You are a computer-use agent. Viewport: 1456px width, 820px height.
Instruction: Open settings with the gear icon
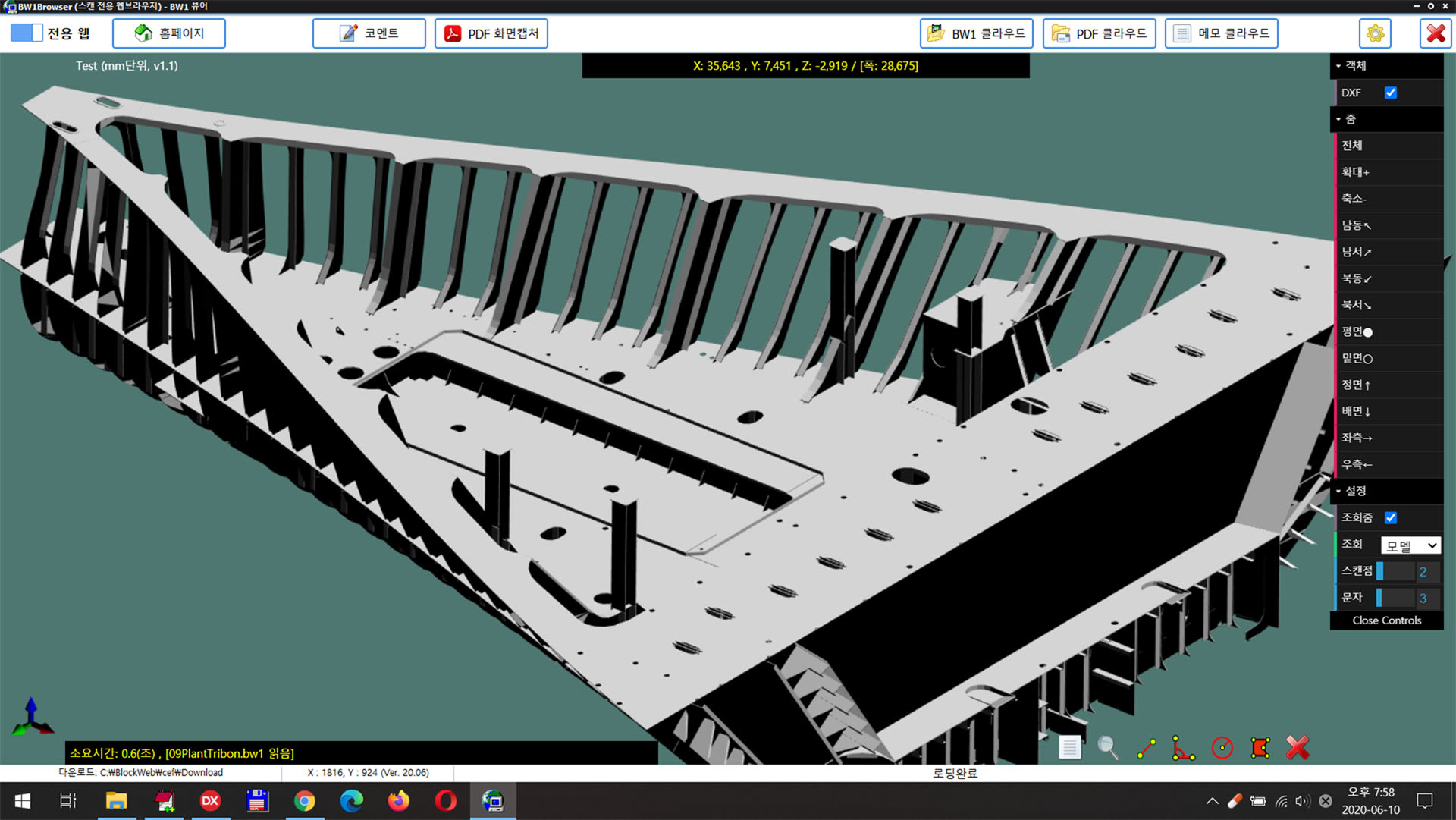[1375, 33]
